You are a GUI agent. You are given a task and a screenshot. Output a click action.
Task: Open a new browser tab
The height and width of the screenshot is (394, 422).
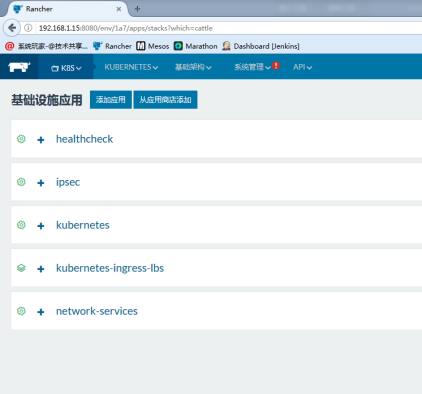click(137, 9)
